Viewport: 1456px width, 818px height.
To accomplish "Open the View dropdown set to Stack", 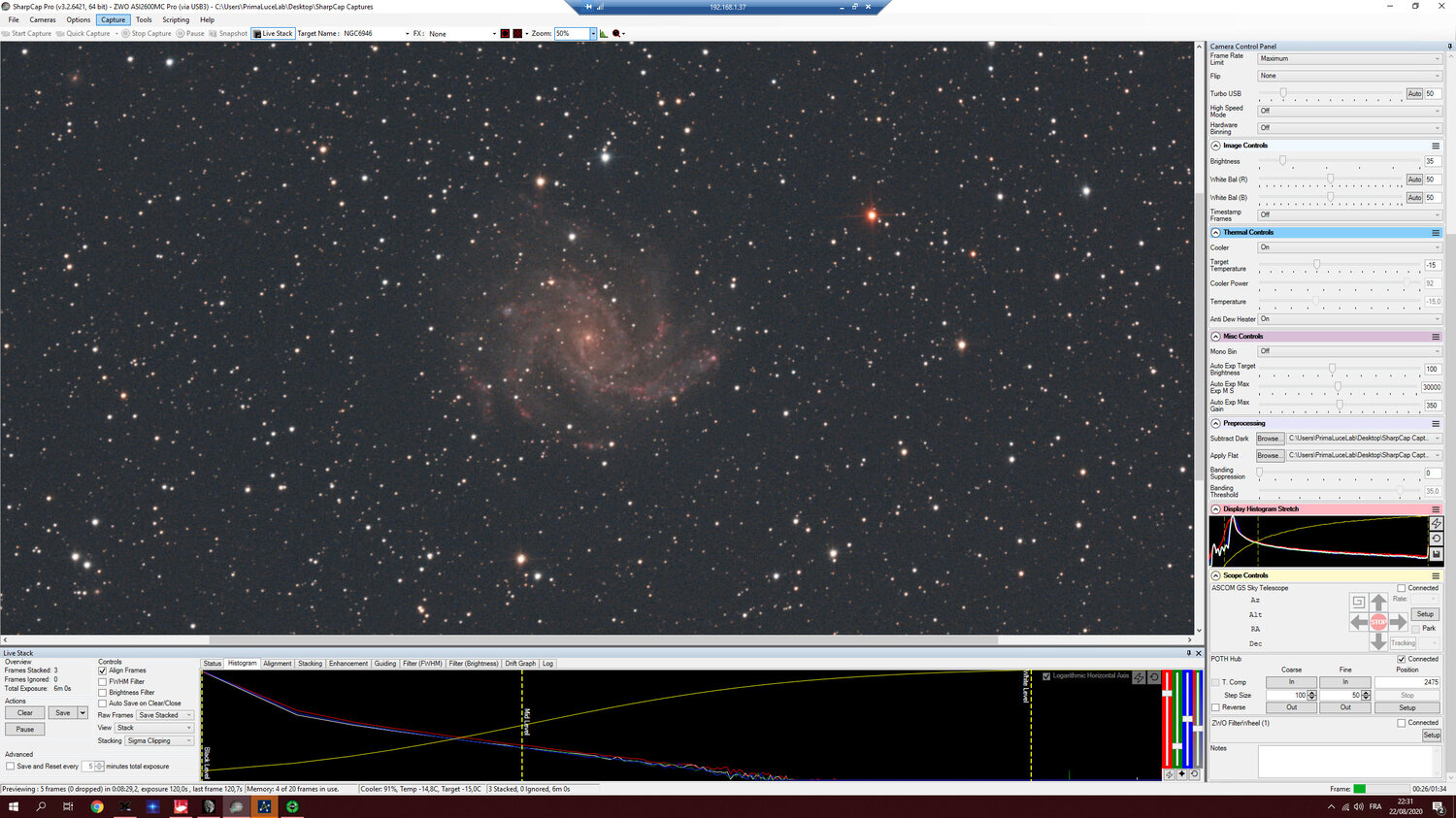I will pos(154,728).
